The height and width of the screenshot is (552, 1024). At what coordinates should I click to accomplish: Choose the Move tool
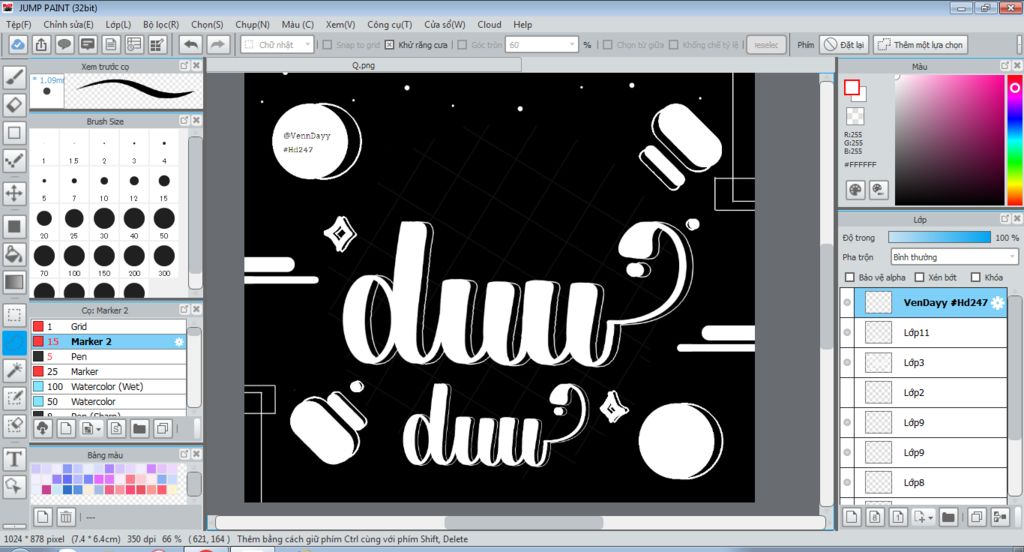point(14,193)
